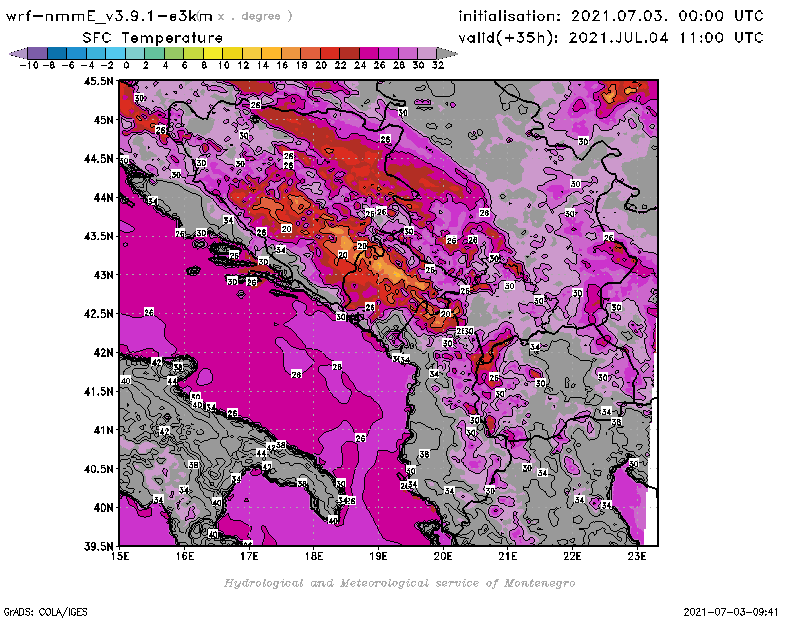Click the 23E longitude label
The height and width of the screenshot is (618, 800).
point(637,556)
